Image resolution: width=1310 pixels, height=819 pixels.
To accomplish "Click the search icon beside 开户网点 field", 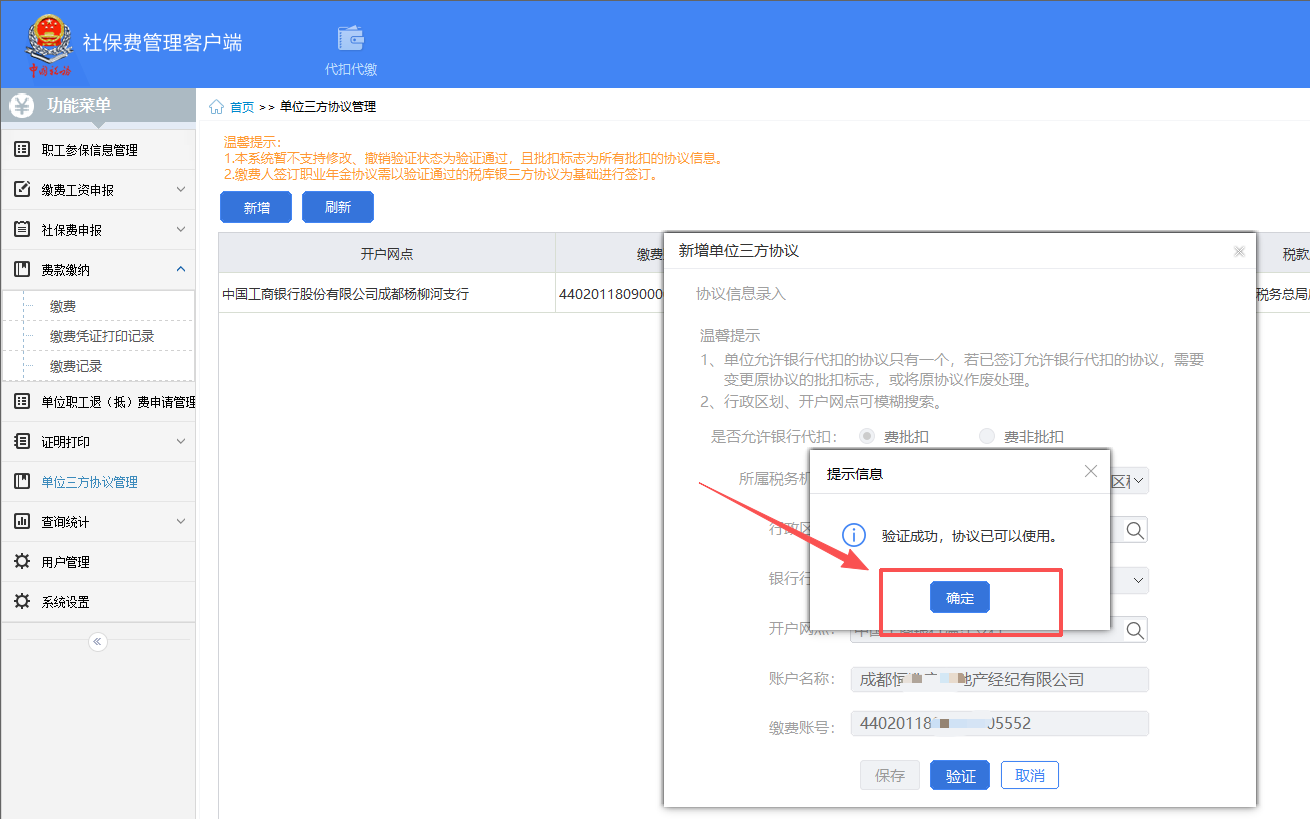I will point(1134,629).
